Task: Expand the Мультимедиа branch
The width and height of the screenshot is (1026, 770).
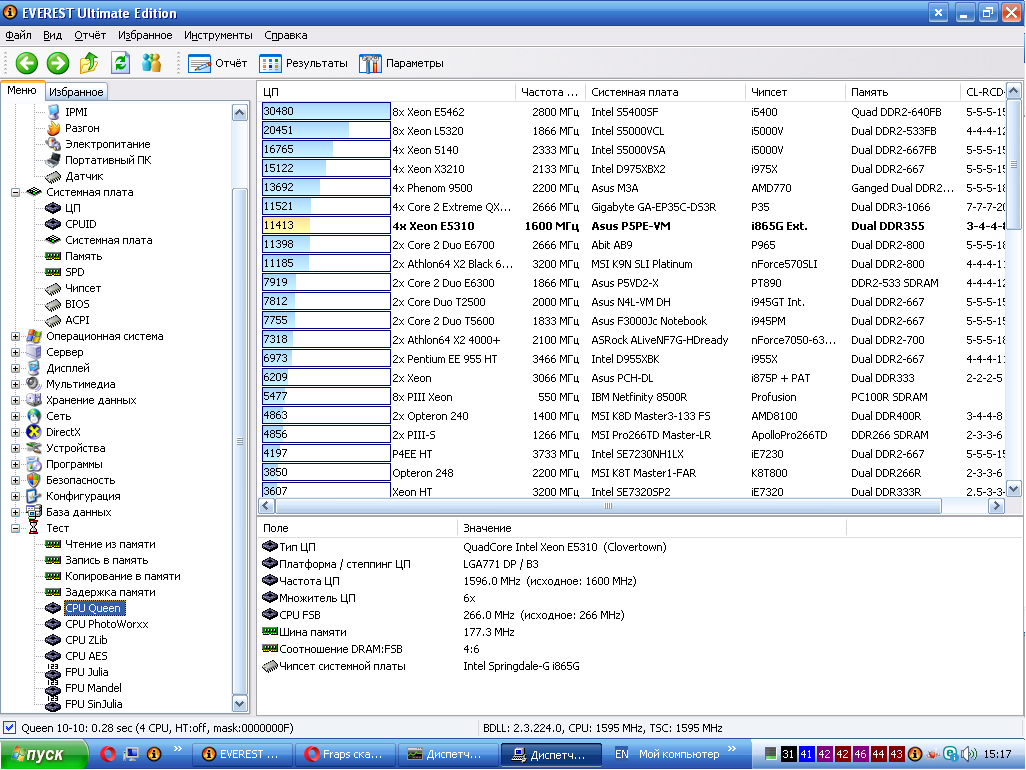Action: coord(15,384)
